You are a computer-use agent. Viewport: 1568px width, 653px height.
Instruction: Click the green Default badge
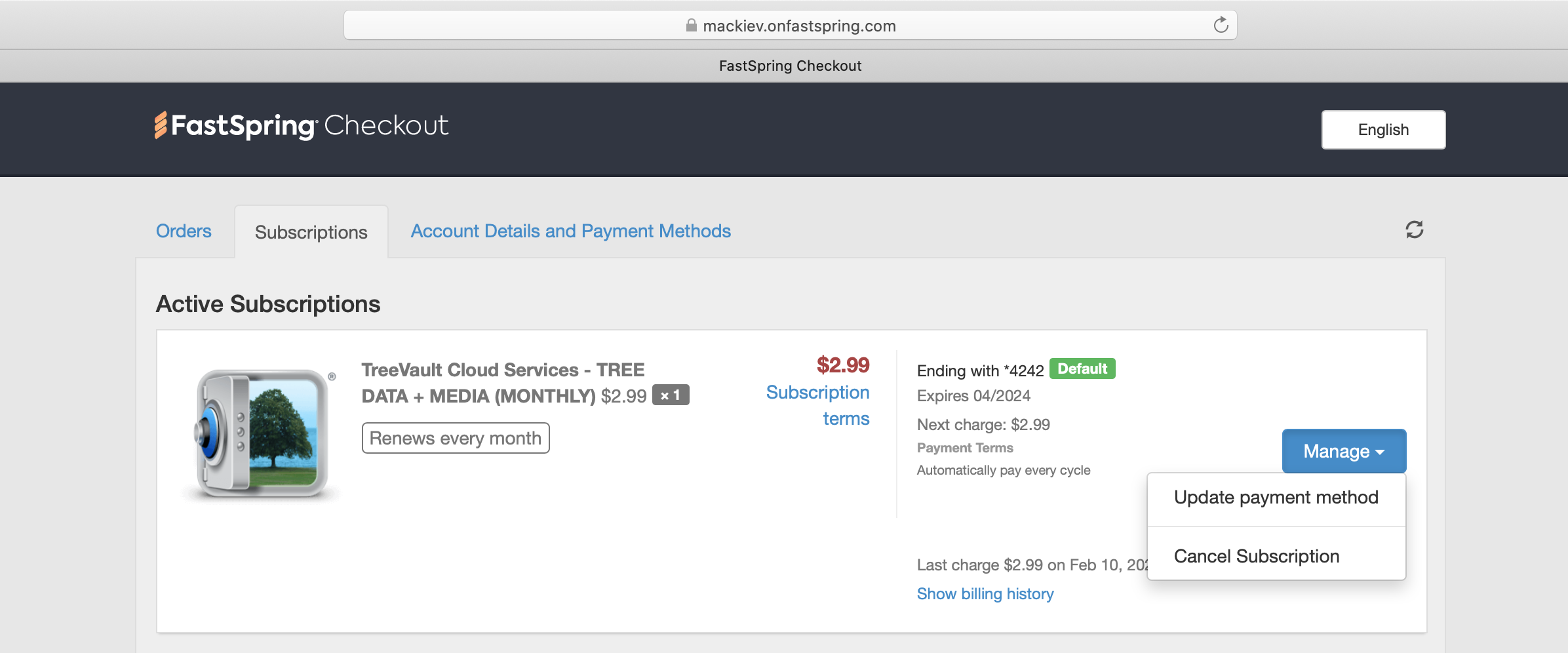pos(1082,369)
